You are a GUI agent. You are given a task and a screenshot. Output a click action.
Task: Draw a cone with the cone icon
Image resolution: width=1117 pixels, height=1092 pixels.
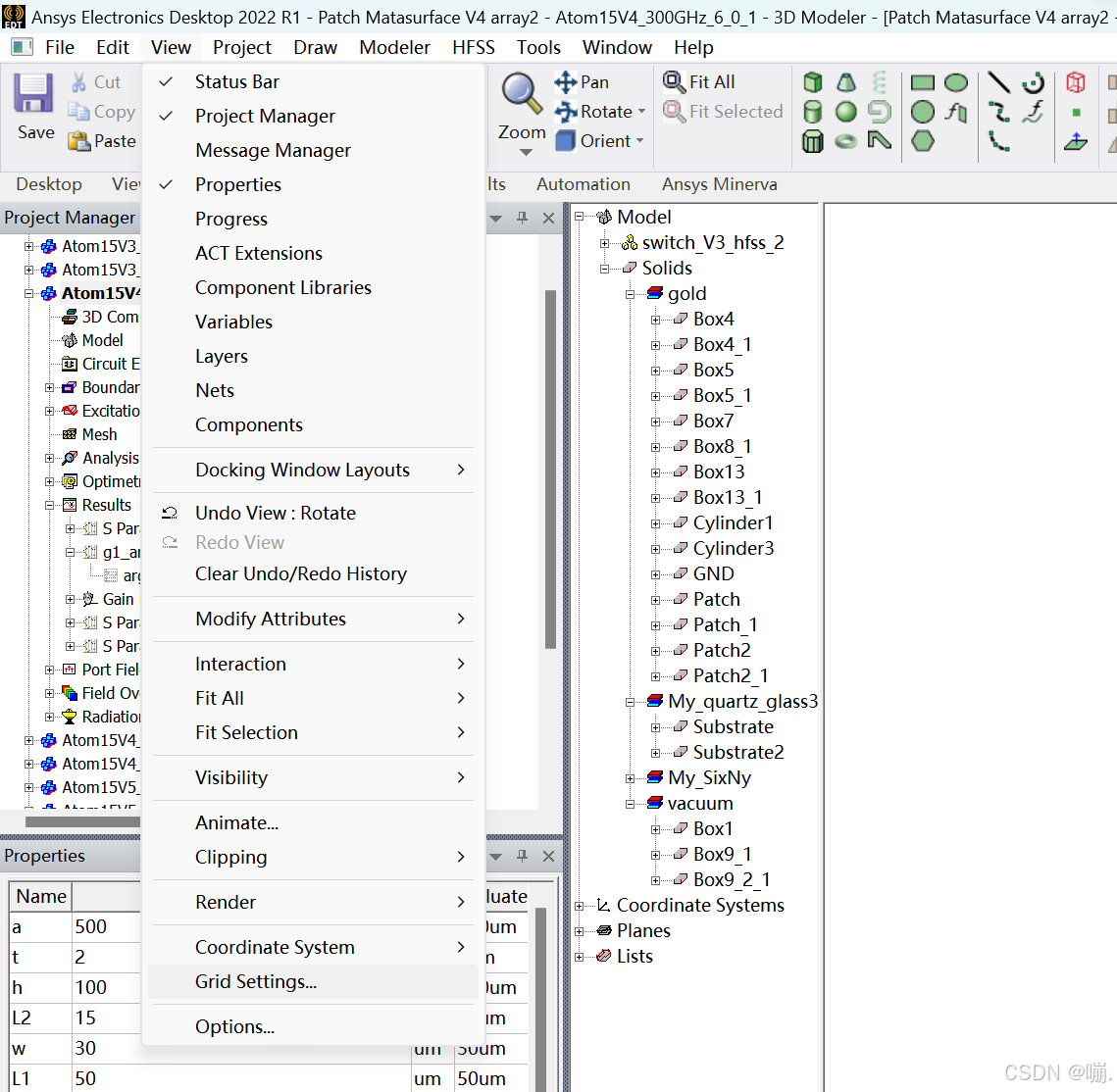click(846, 82)
